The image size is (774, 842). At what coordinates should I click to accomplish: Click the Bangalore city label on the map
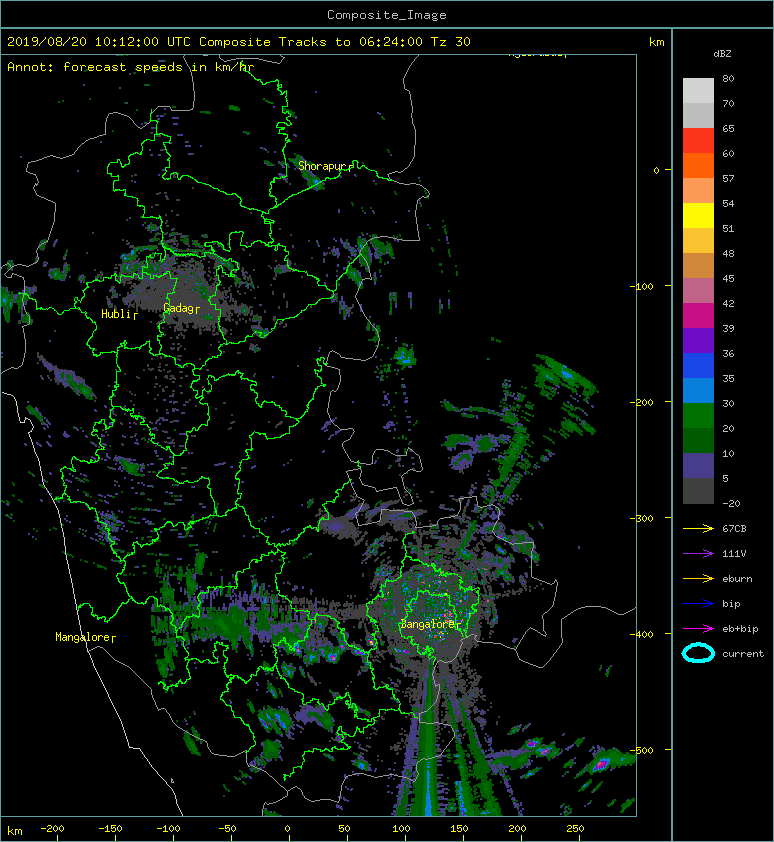click(x=427, y=624)
